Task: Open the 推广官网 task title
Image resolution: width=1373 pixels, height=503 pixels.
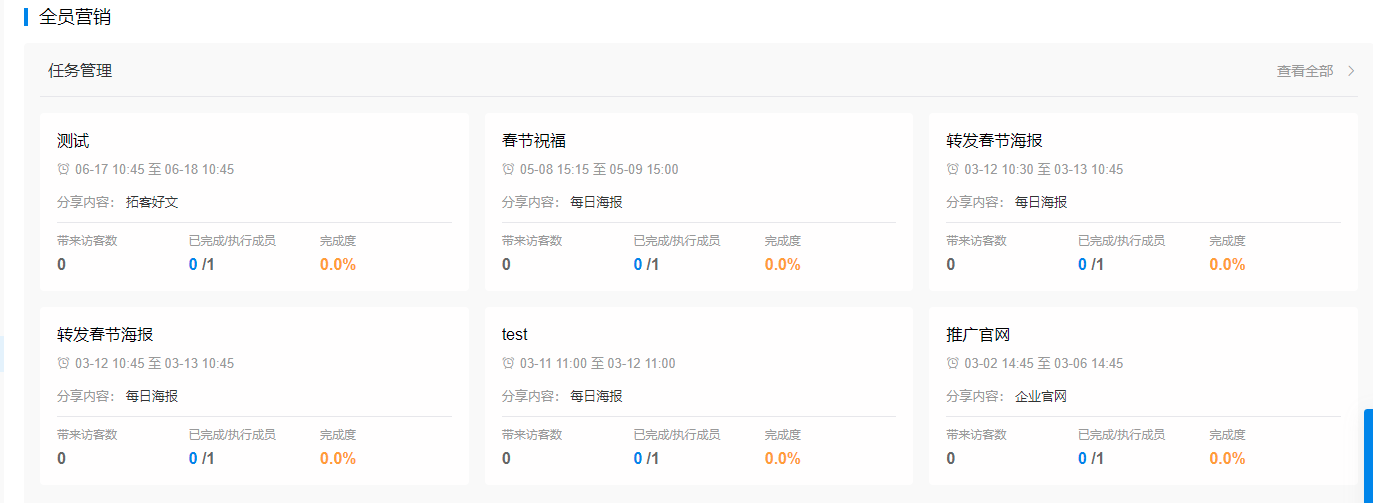Action: [971, 335]
